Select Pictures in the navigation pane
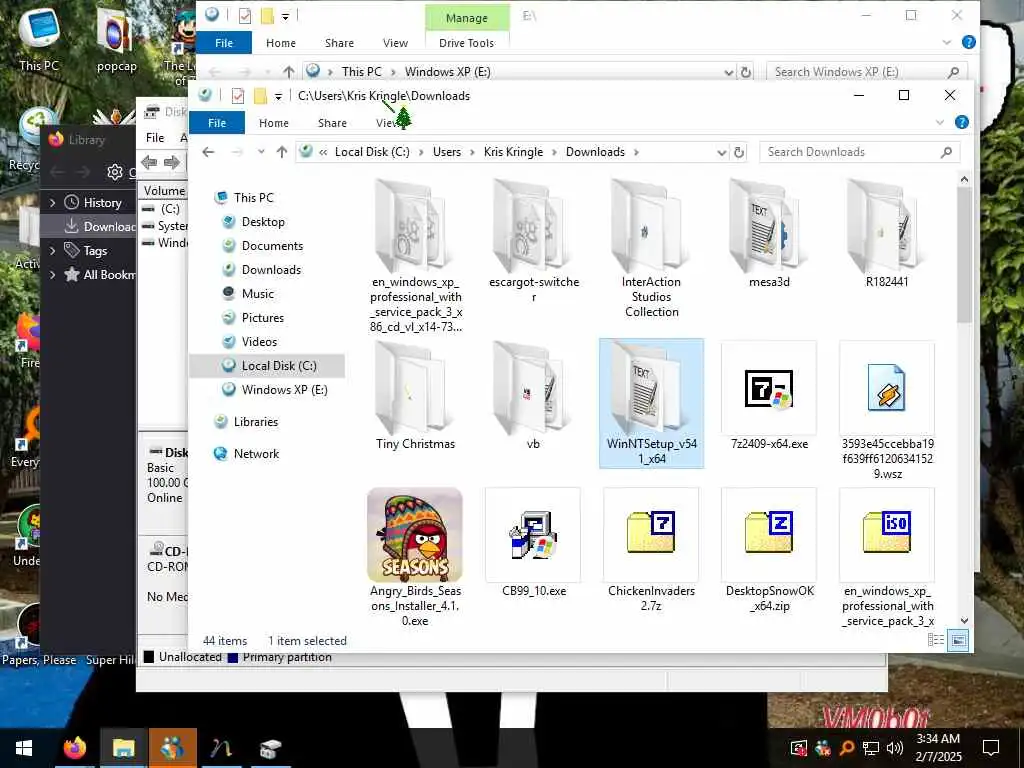The width and height of the screenshot is (1024, 768). click(x=263, y=318)
